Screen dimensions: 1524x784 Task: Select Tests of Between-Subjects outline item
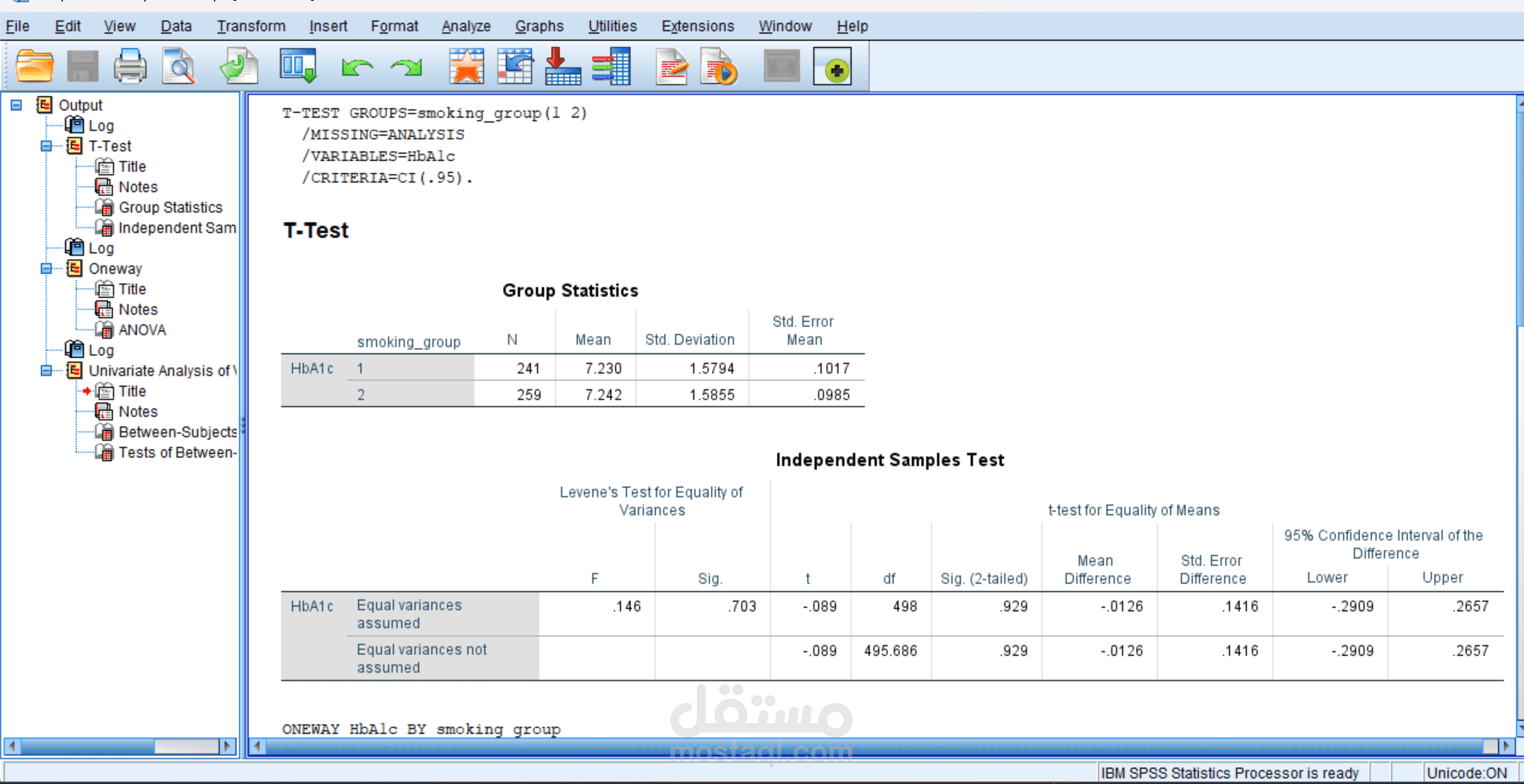pos(177,452)
